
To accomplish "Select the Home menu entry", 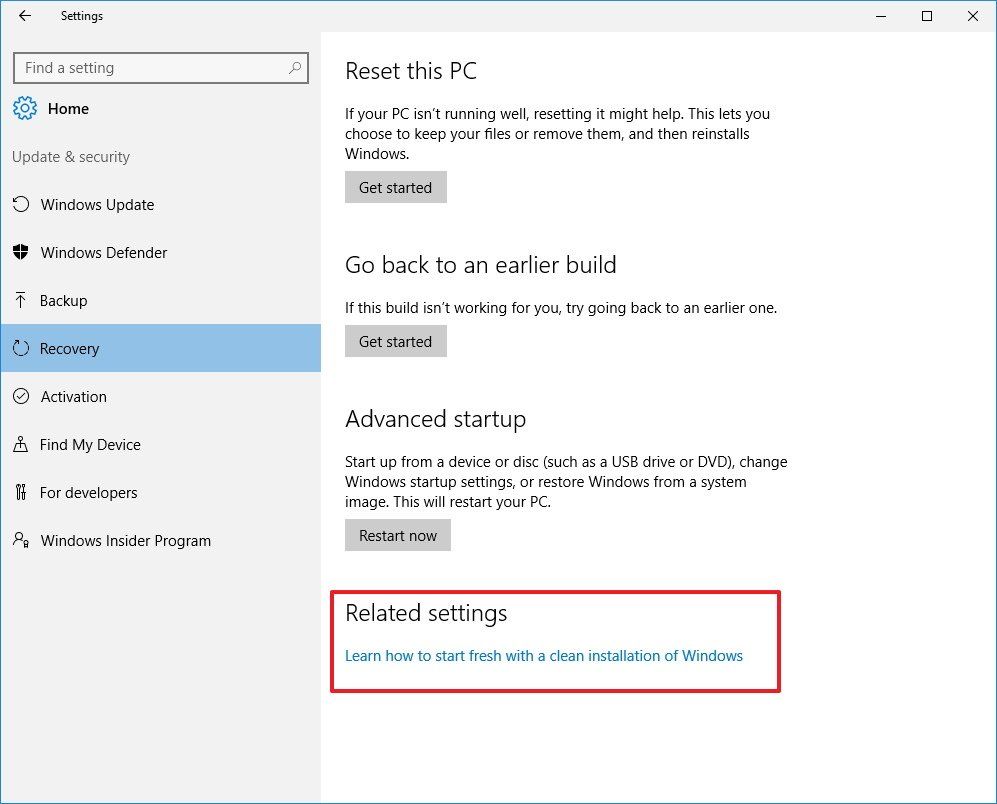I will (x=68, y=108).
